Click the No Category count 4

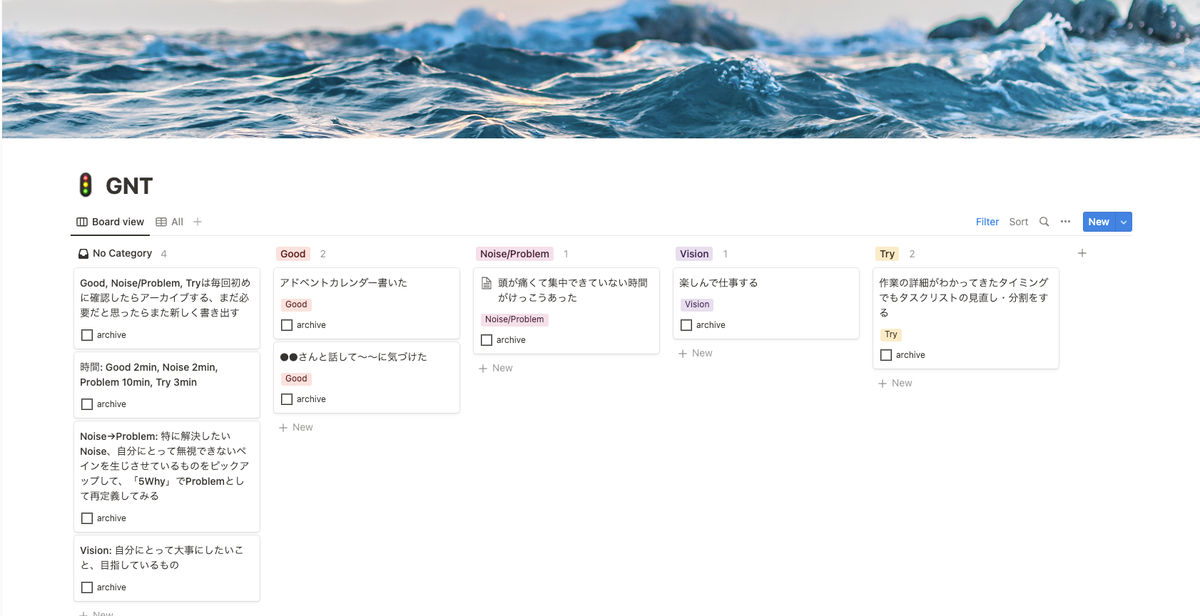pyautogui.click(x=164, y=254)
